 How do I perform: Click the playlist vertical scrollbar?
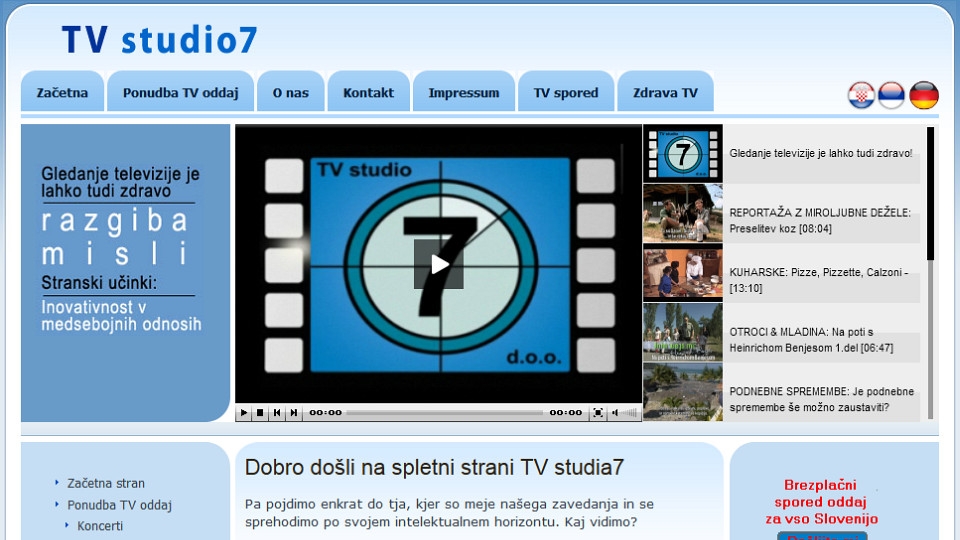click(930, 300)
